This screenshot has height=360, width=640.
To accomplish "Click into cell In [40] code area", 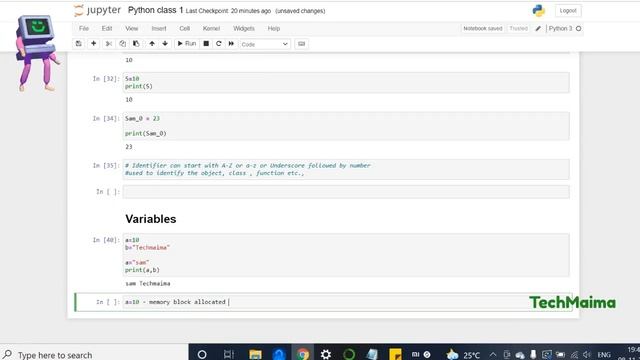I will click(x=346, y=255).
